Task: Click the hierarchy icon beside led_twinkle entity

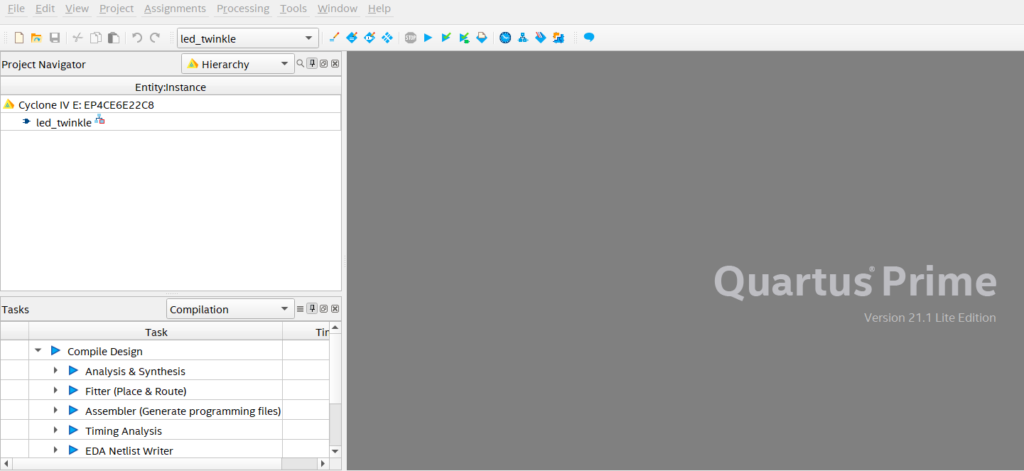Action: (x=100, y=120)
